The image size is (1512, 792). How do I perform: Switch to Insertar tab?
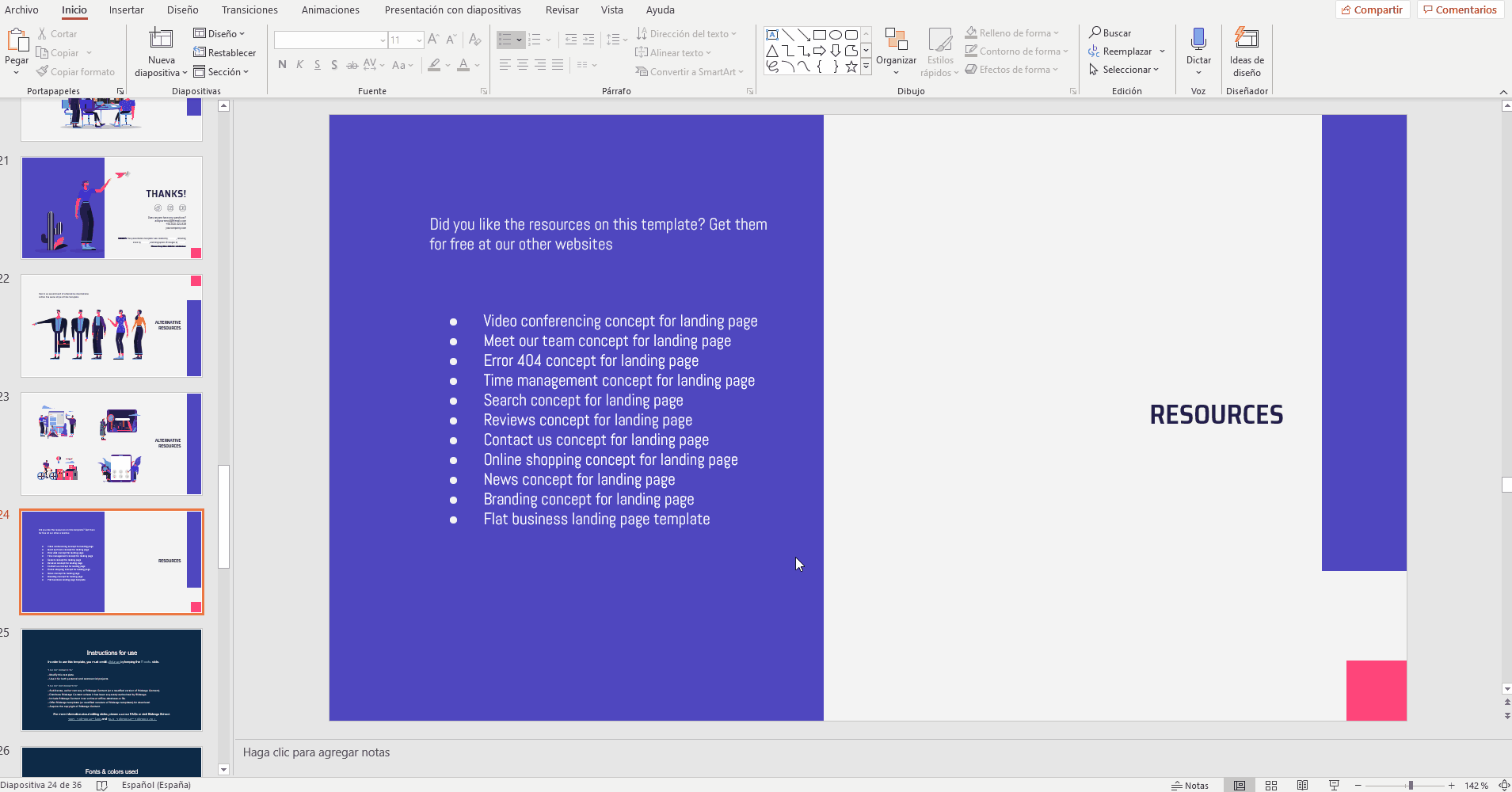tap(127, 10)
